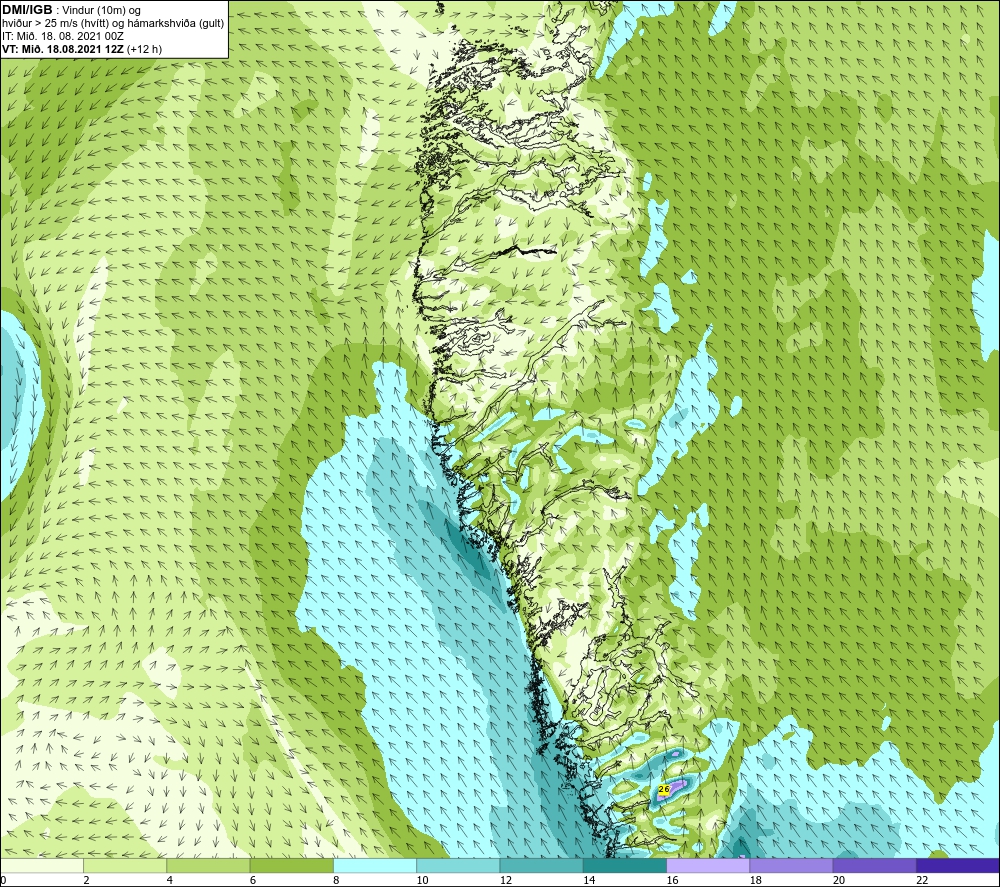Click the 'VT: Mið. 18.08.2021 12Z' text

(63, 49)
